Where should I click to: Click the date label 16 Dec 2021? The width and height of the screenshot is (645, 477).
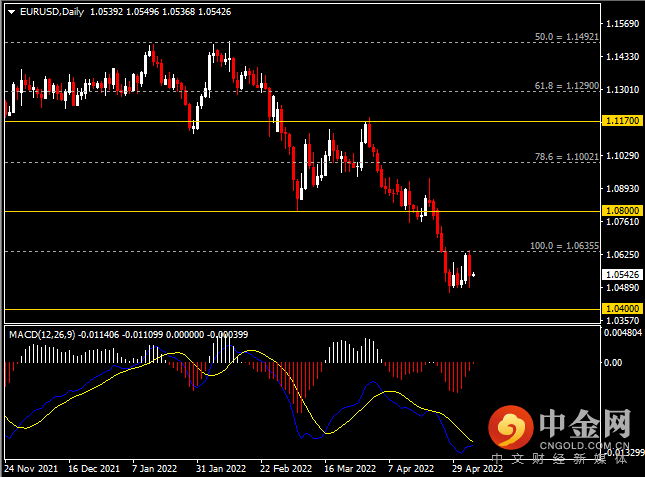click(x=94, y=468)
